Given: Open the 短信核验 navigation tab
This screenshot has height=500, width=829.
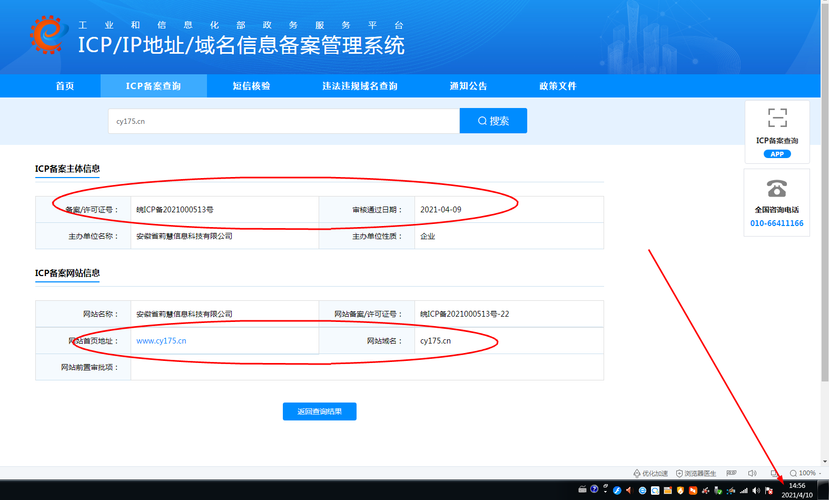Looking at the screenshot, I should (251, 86).
